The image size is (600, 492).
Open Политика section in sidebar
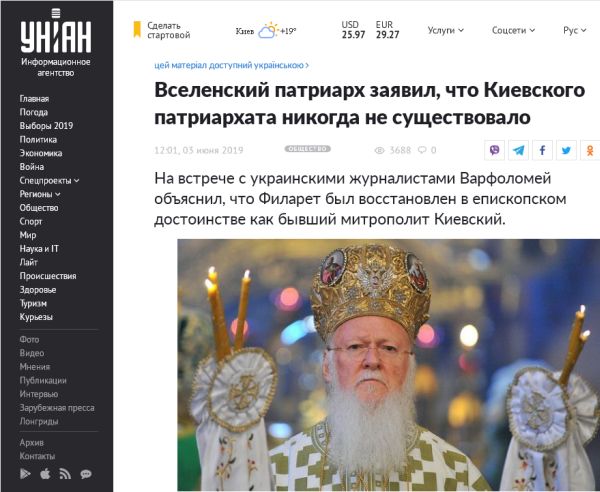pos(38,139)
